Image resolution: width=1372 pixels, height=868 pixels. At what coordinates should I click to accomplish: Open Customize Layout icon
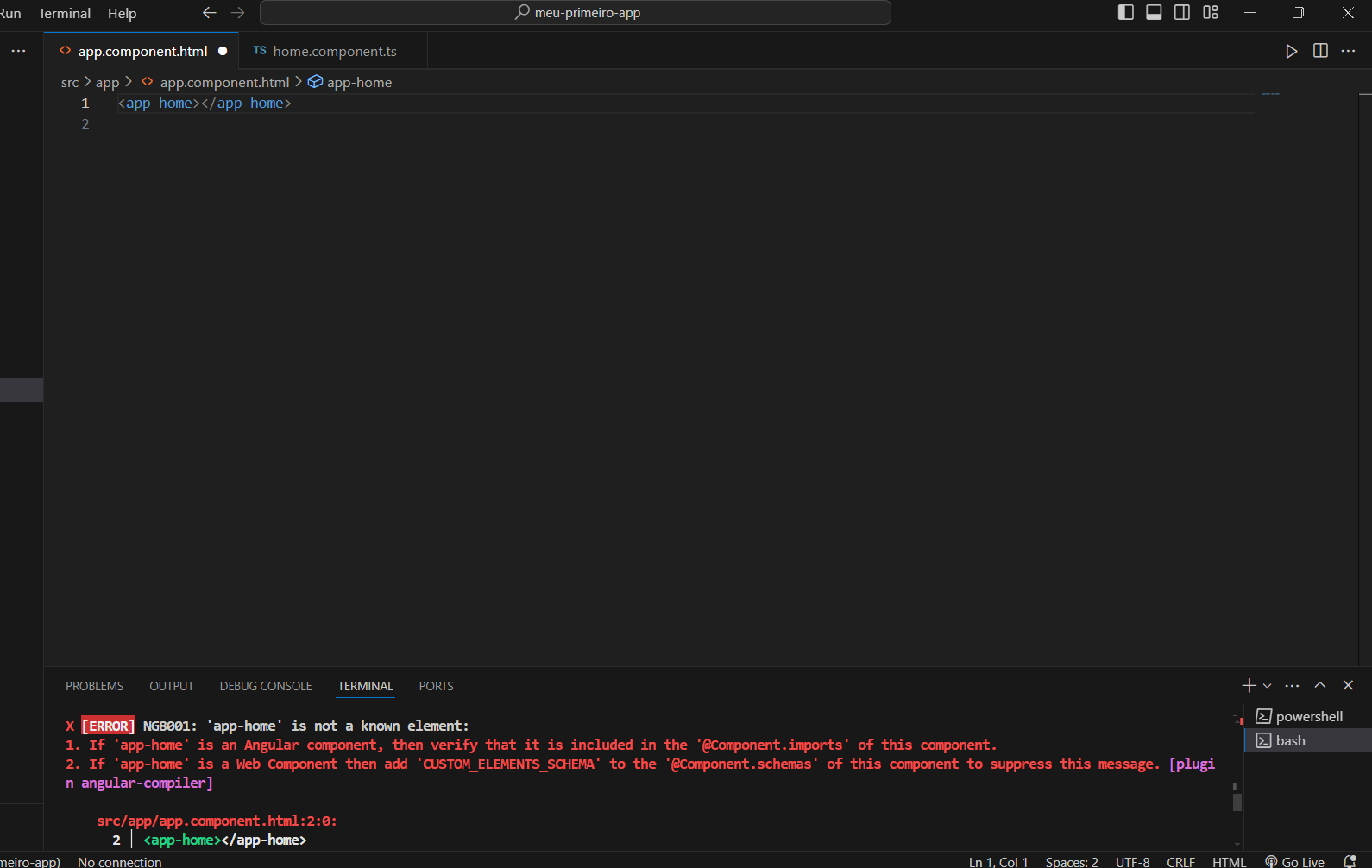click(1211, 12)
